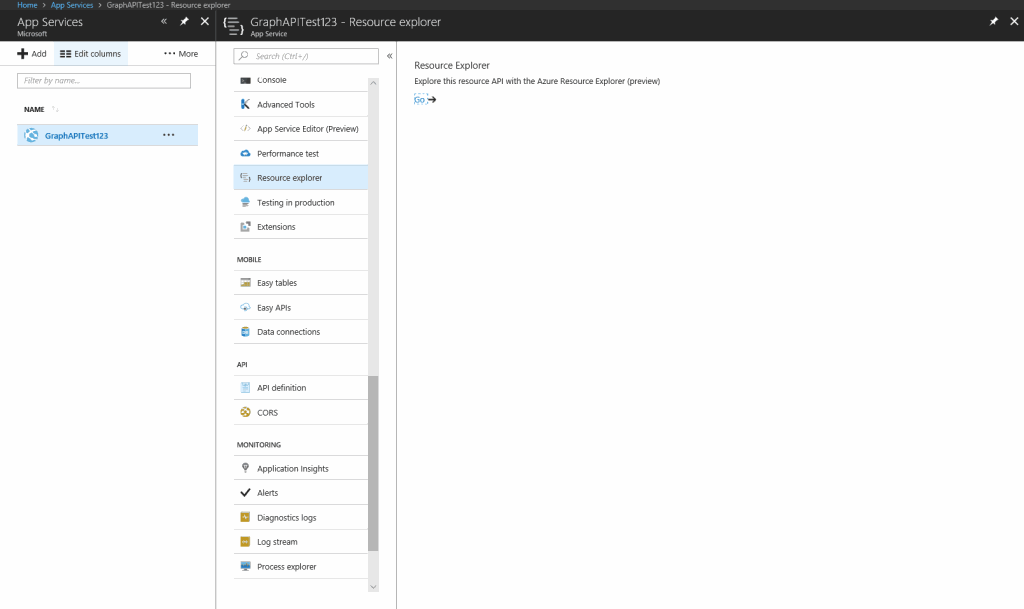Open the context menu ellipsis for GraphAPITest123
The image size is (1024, 609).
(168, 135)
